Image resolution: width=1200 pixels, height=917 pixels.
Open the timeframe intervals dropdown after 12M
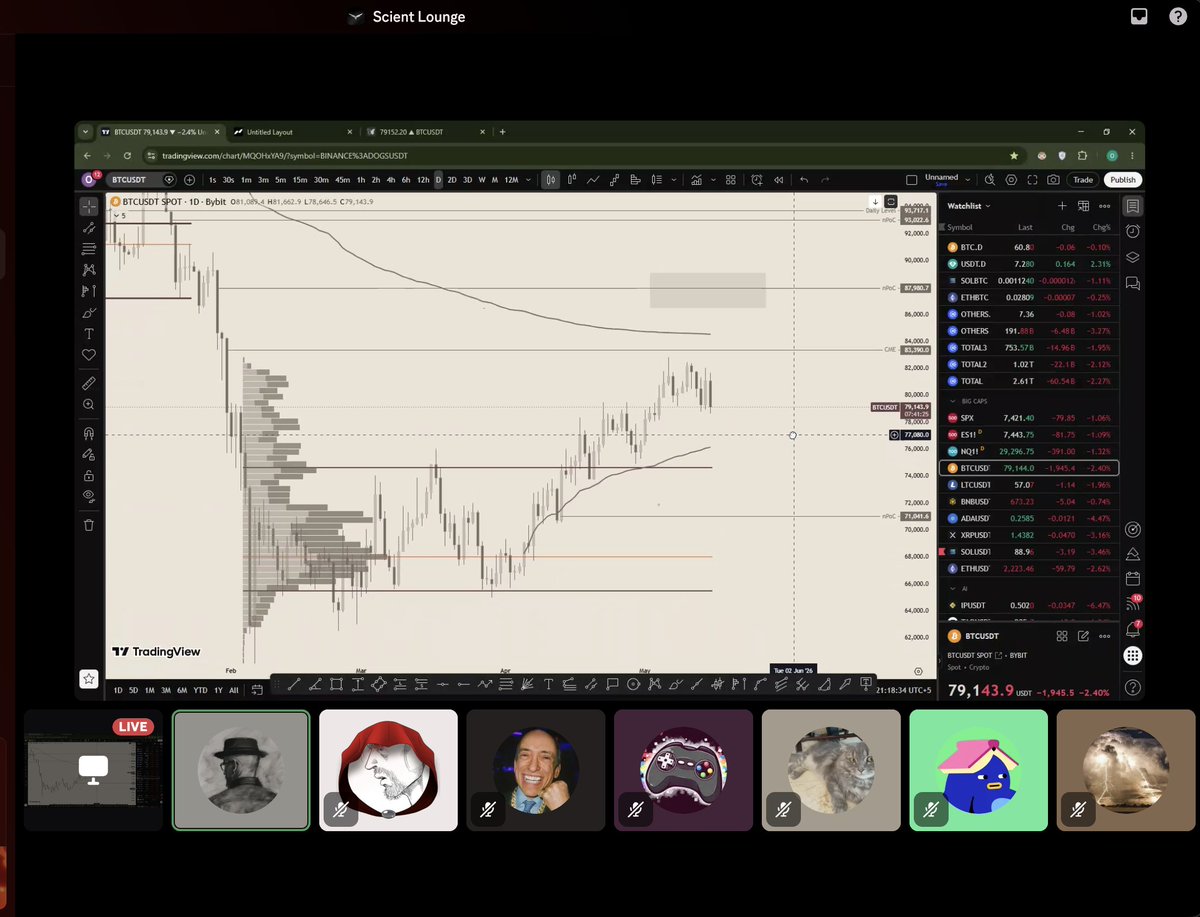pyautogui.click(x=528, y=180)
